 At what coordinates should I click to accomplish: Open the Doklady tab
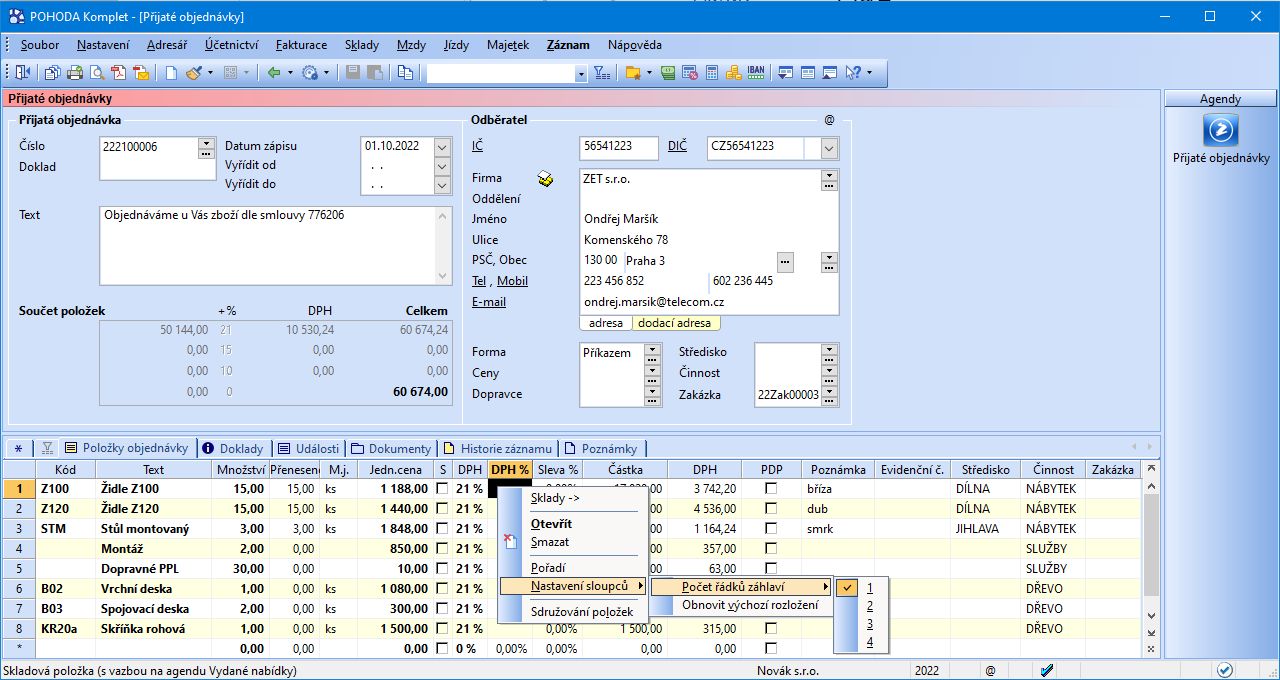click(x=234, y=448)
